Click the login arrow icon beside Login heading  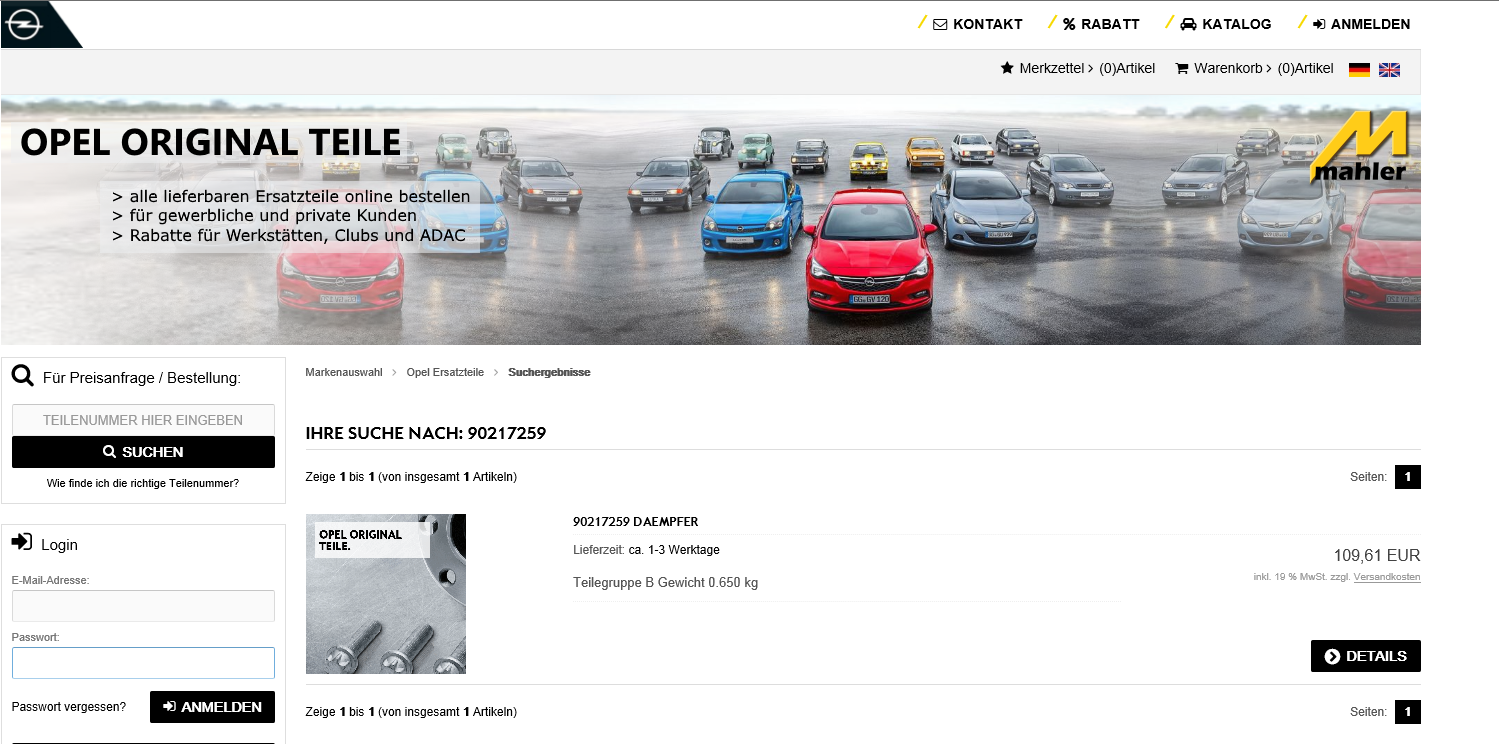pyautogui.click(x=22, y=542)
